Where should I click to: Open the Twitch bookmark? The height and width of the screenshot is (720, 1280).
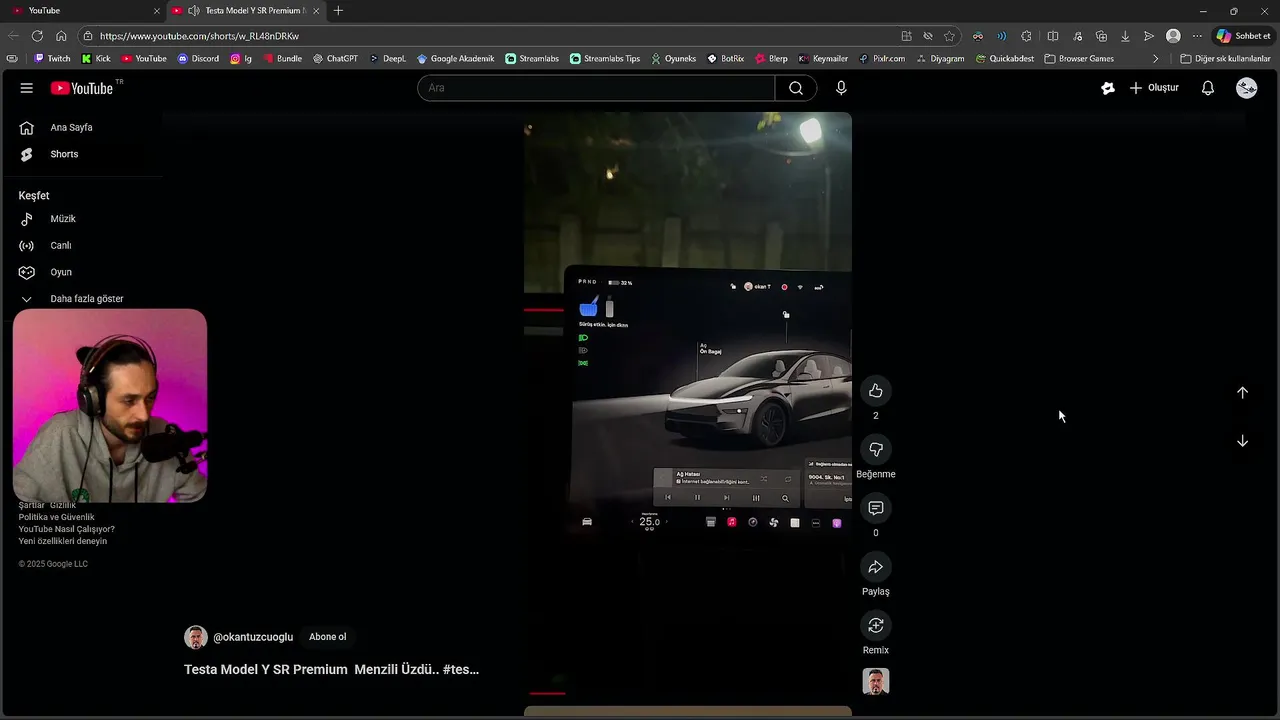(x=52, y=59)
